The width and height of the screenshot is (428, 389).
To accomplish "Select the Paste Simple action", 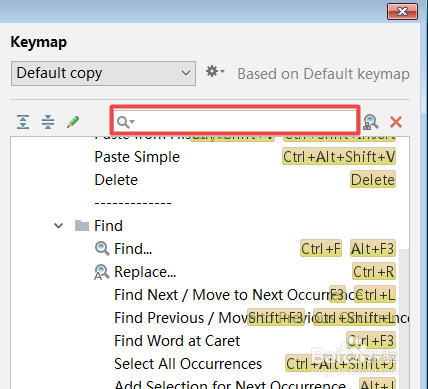I will coord(137,157).
